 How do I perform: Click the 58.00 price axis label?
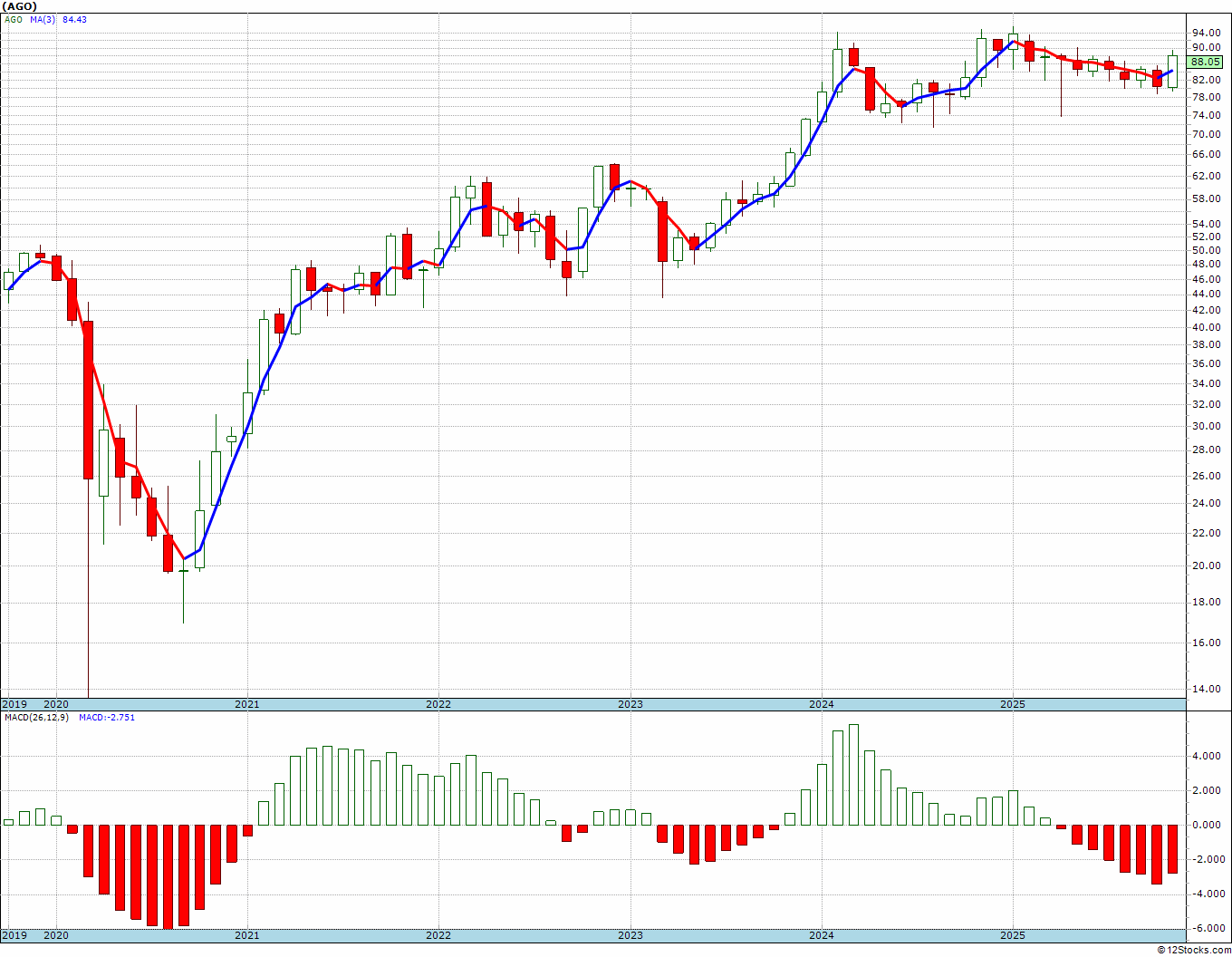pyautogui.click(x=1206, y=198)
